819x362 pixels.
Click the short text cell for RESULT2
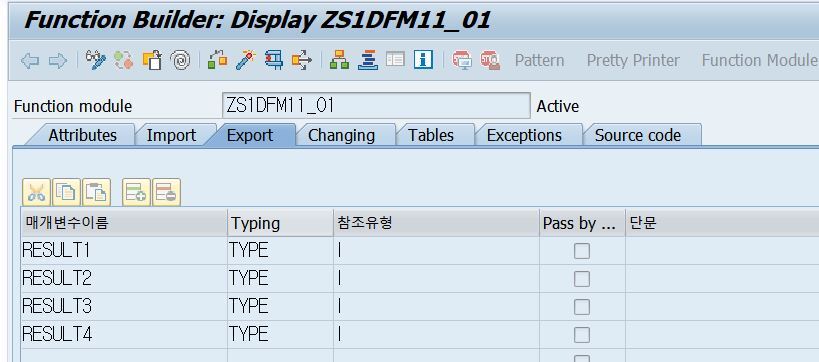[722, 278]
